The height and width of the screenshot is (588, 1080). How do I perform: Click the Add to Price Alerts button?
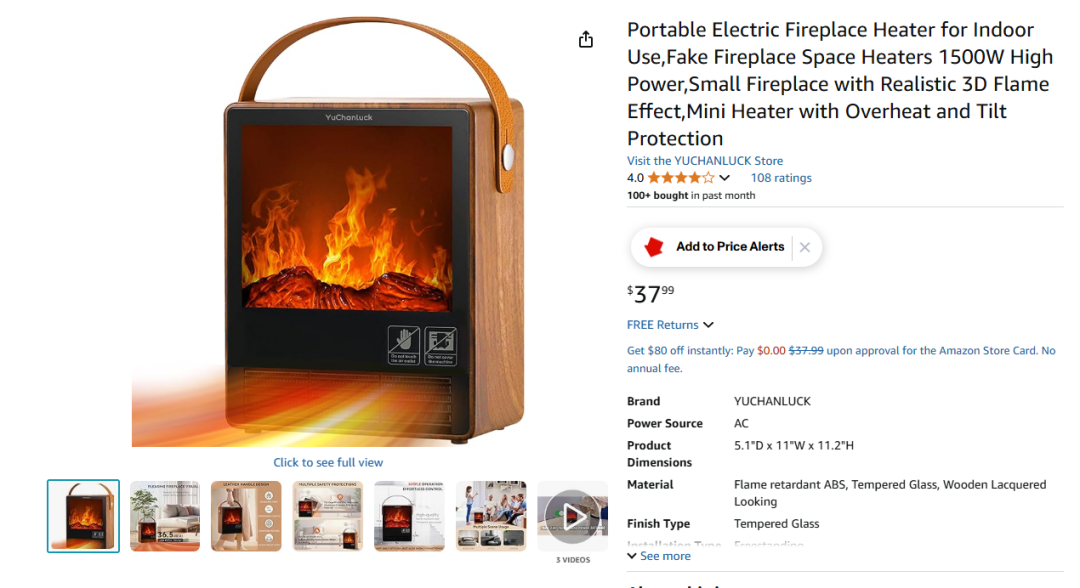[729, 246]
